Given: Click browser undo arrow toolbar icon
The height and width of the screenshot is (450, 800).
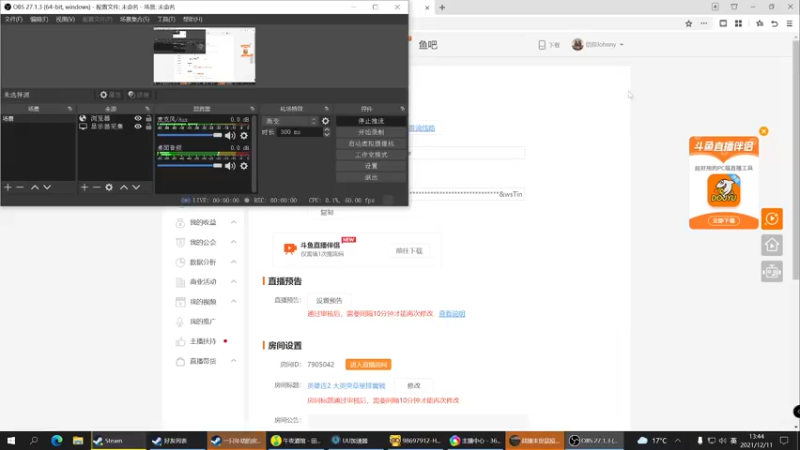Looking at the screenshot, I should [x=774, y=23].
